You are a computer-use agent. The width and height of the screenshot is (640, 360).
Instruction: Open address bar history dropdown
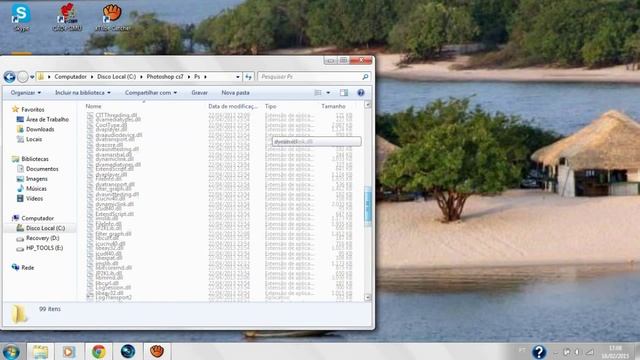point(238,77)
